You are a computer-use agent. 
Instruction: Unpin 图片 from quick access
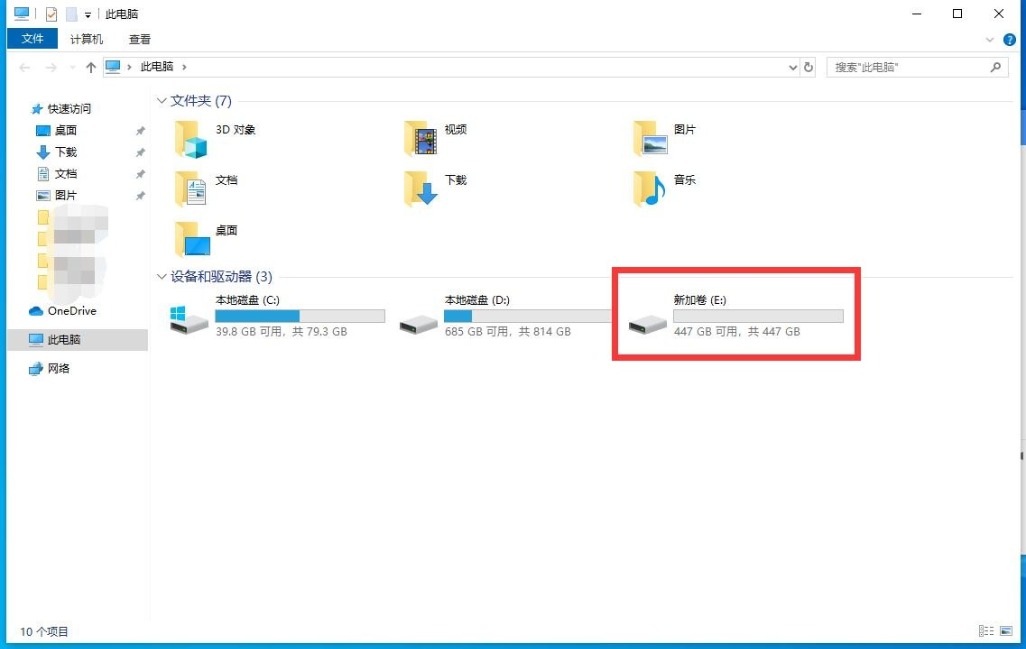[x=141, y=195]
